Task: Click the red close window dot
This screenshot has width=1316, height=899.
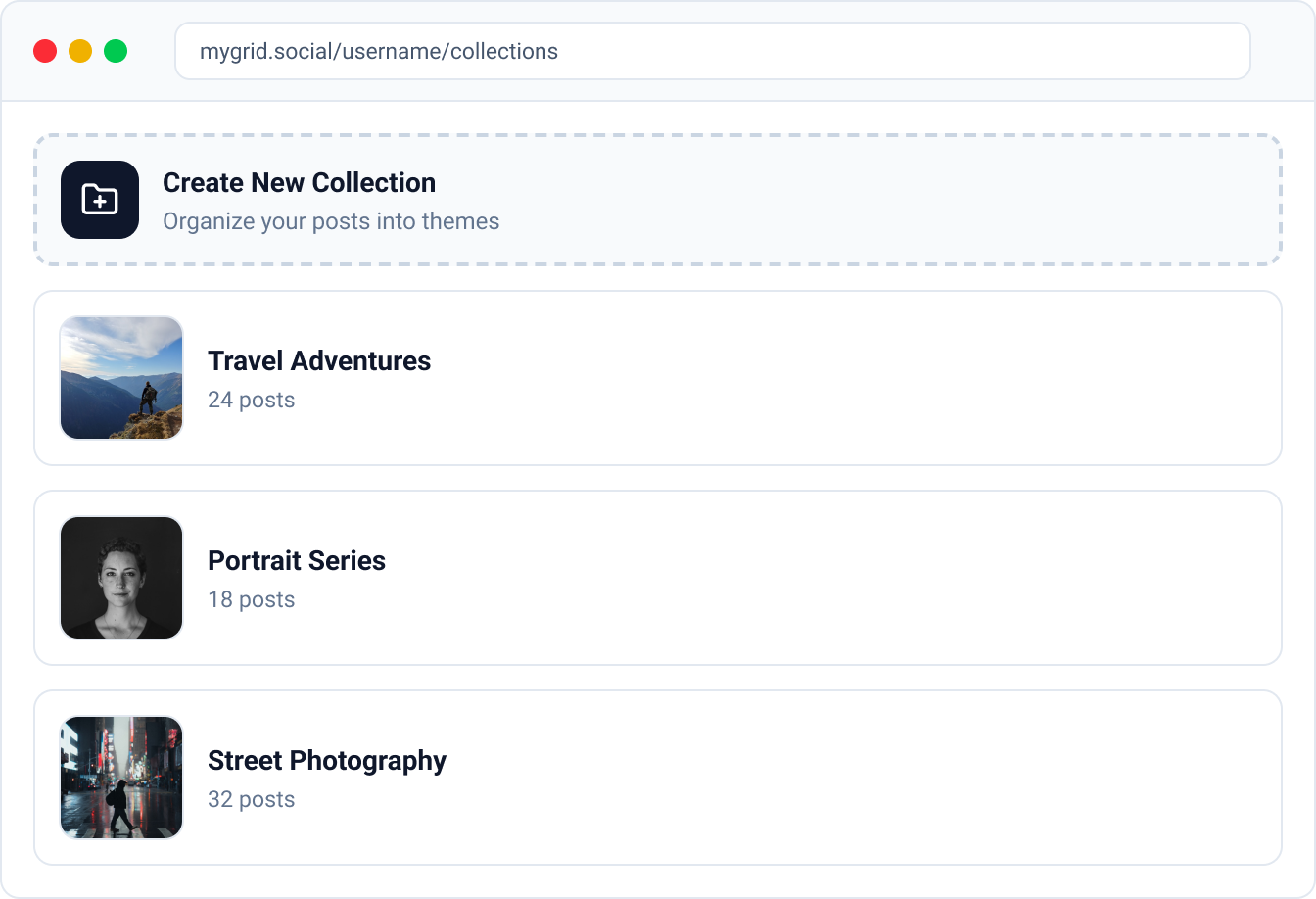Action: [45, 51]
